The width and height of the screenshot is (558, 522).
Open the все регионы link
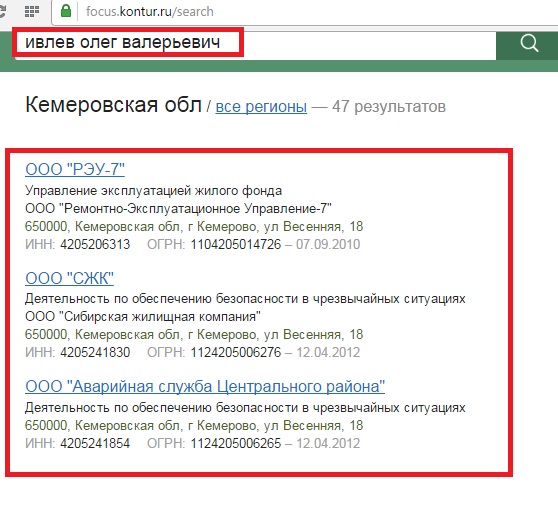pyautogui.click(x=261, y=106)
